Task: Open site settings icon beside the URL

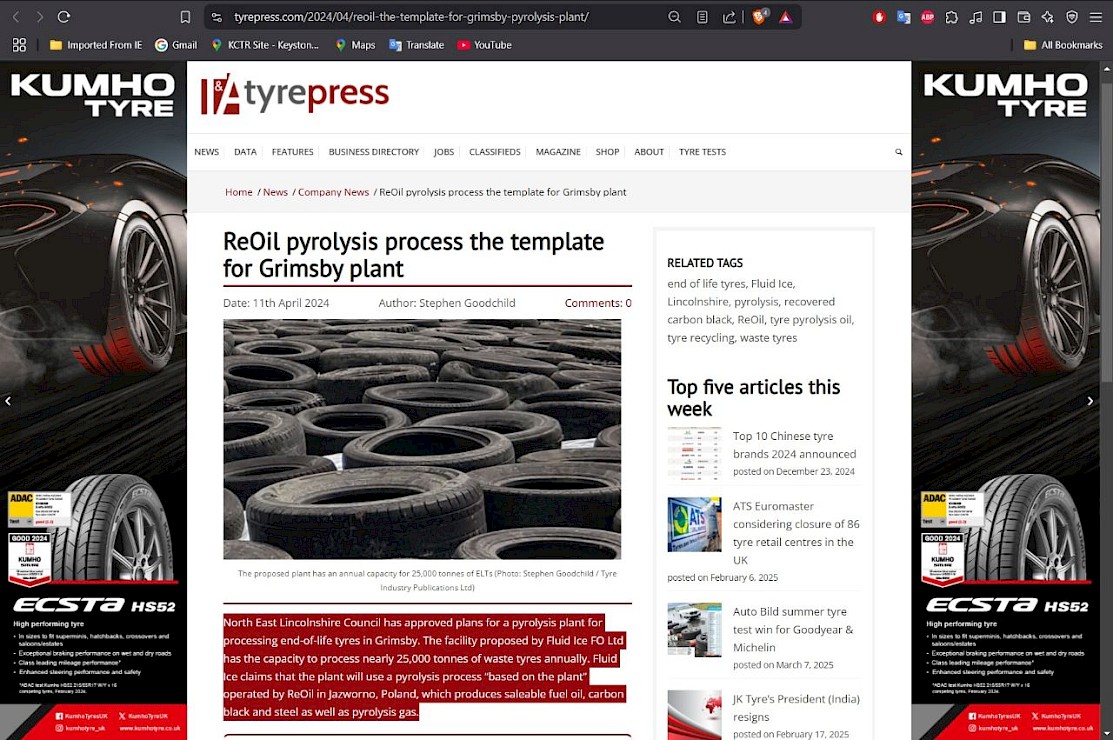Action: click(217, 17)
